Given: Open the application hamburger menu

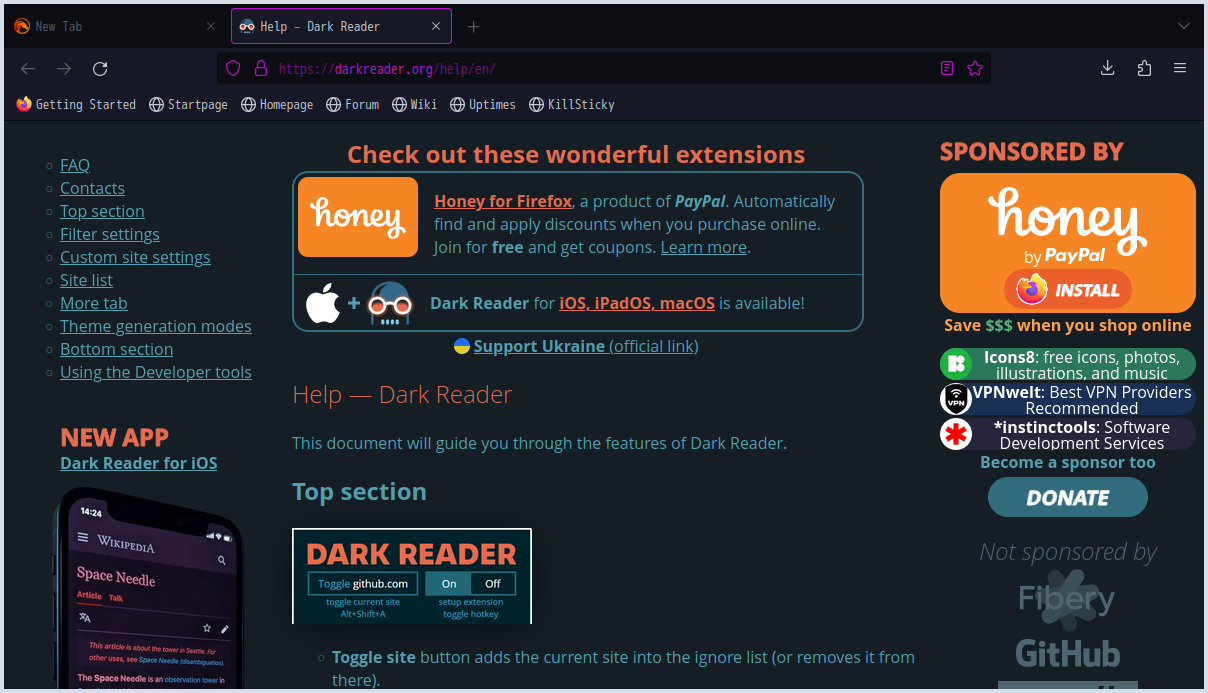Looking at the screenshot, I should [1180, 68].
